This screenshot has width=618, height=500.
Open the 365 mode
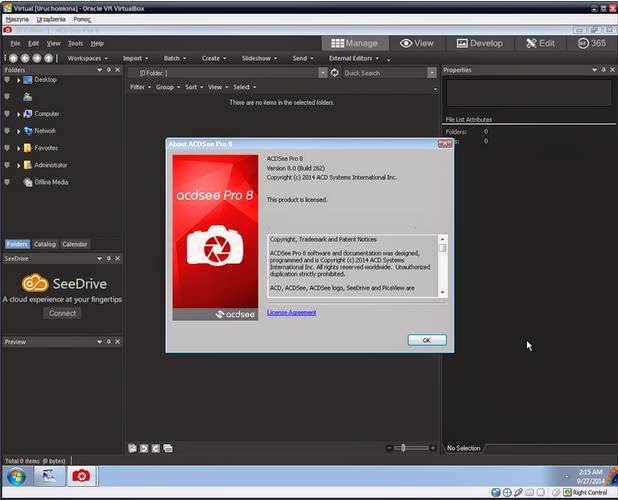[x=592, y=43]
